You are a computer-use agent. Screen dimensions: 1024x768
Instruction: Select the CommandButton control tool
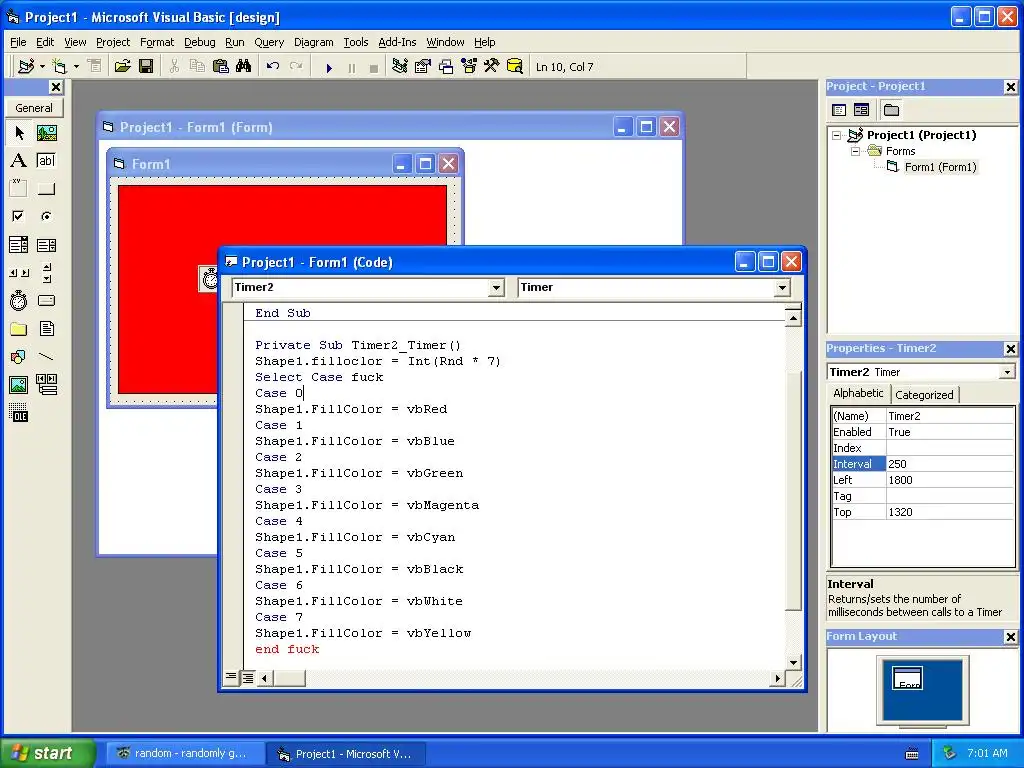click(x=46, y=189)
